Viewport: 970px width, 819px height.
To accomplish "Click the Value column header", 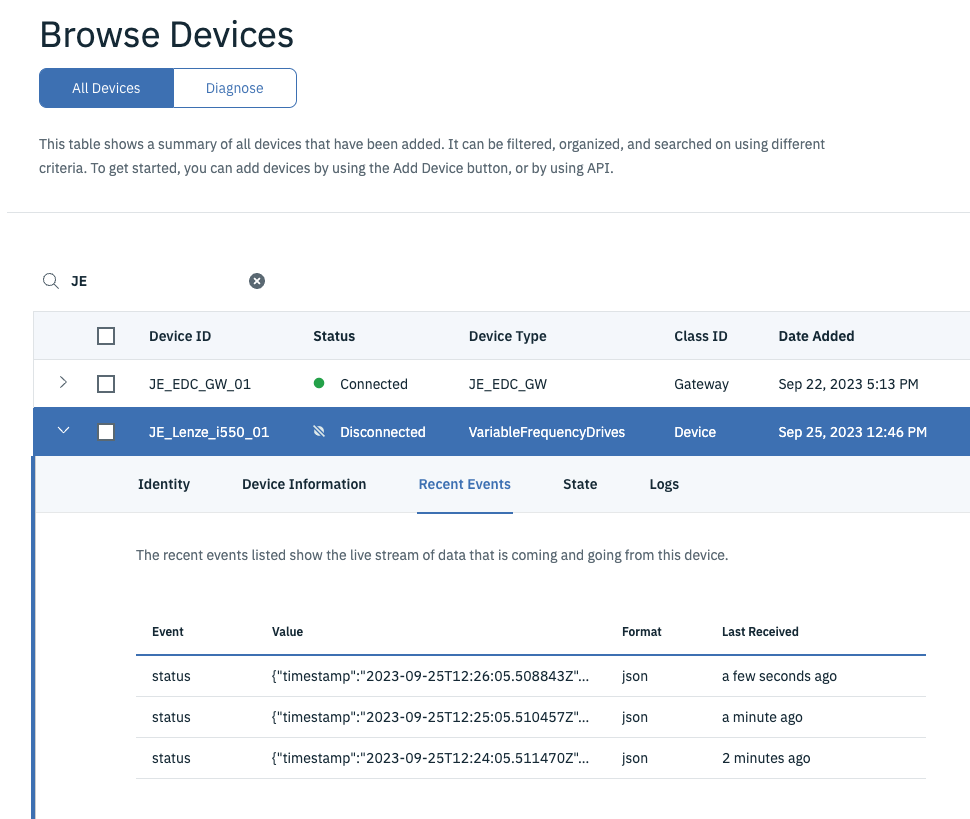I will (287, 632).
